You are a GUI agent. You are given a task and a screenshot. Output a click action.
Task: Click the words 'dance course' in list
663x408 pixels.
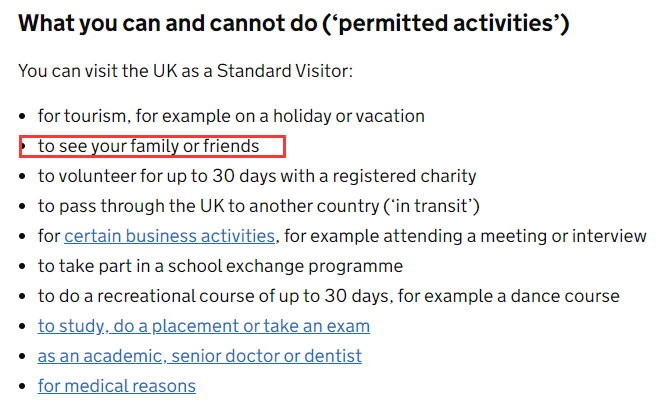pos(565,296)
